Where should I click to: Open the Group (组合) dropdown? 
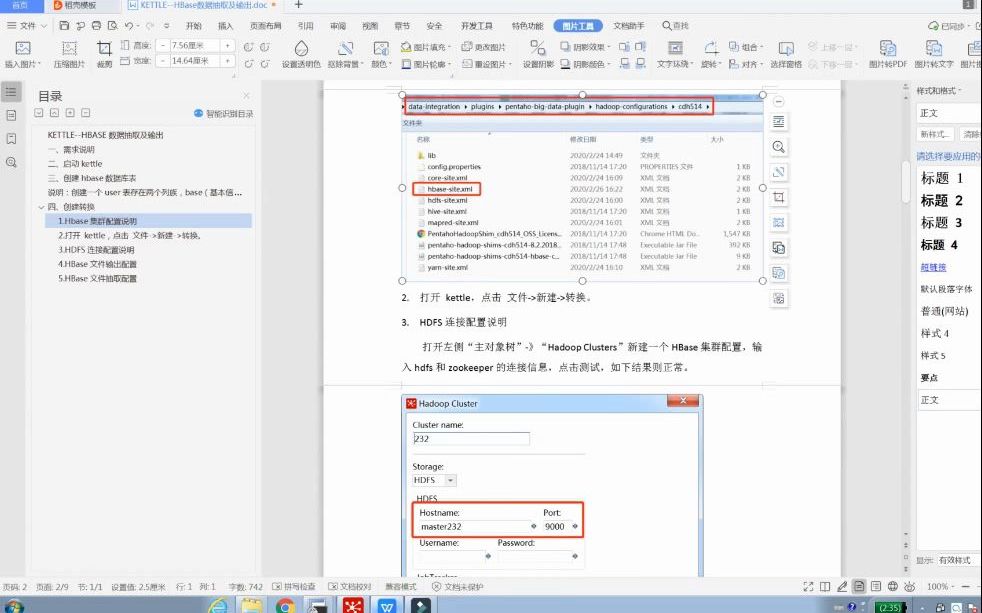tap(747, 47)
